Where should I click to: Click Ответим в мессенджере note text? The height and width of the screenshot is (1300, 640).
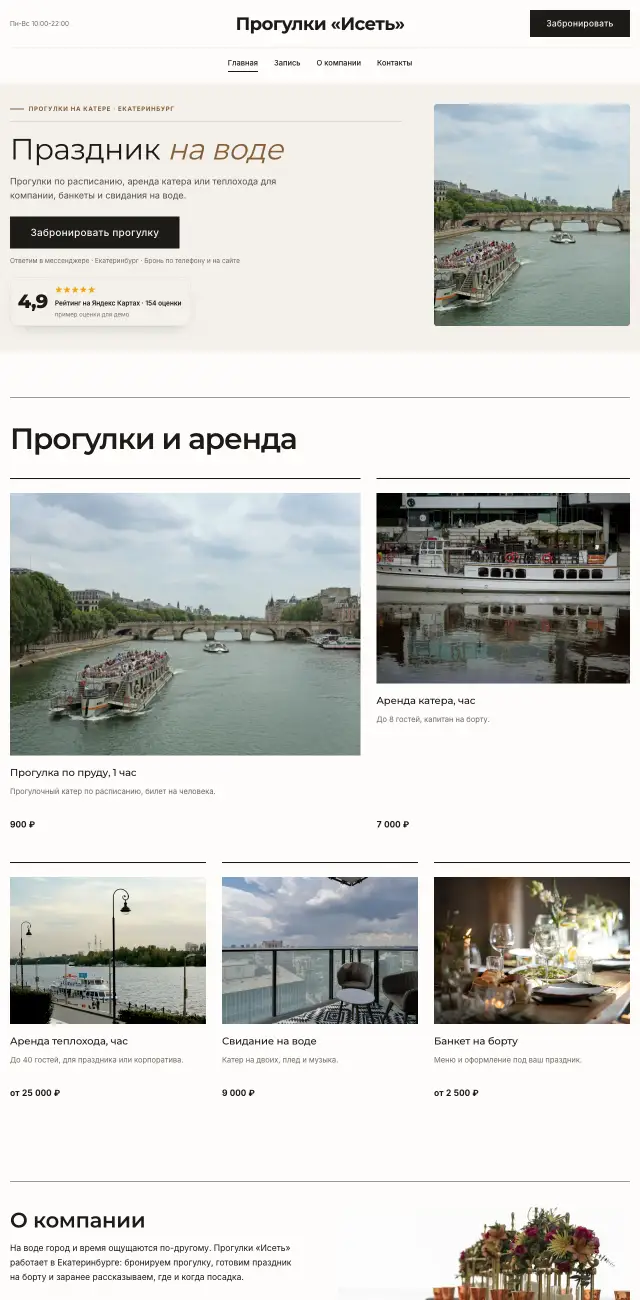tap(125, 260)
